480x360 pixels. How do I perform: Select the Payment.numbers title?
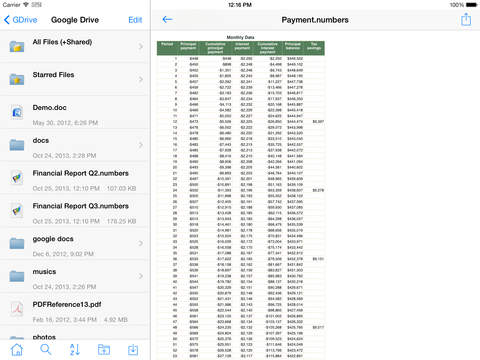point(315,20)
